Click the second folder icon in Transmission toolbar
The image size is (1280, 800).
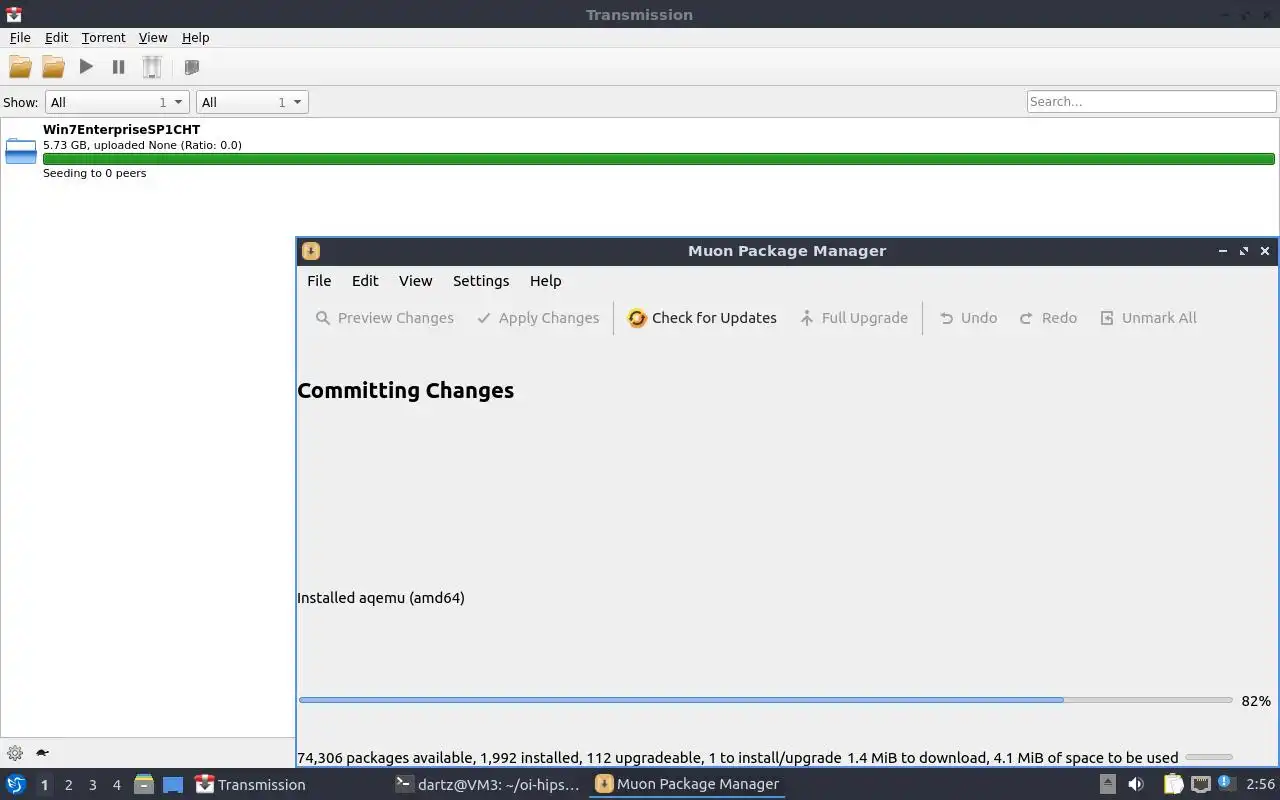53,67
